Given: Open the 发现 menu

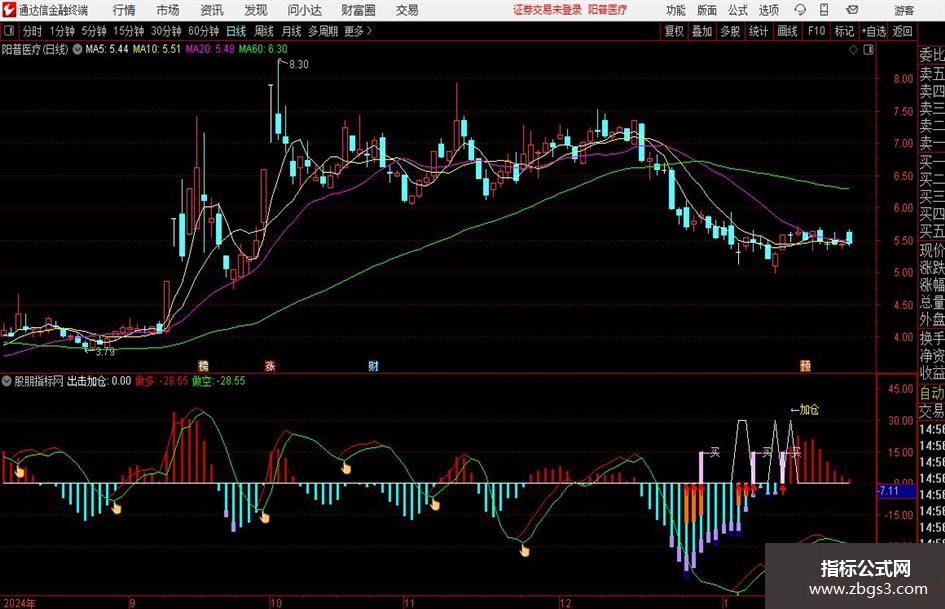Looking at the screenshot, I should tap(256, 10).
